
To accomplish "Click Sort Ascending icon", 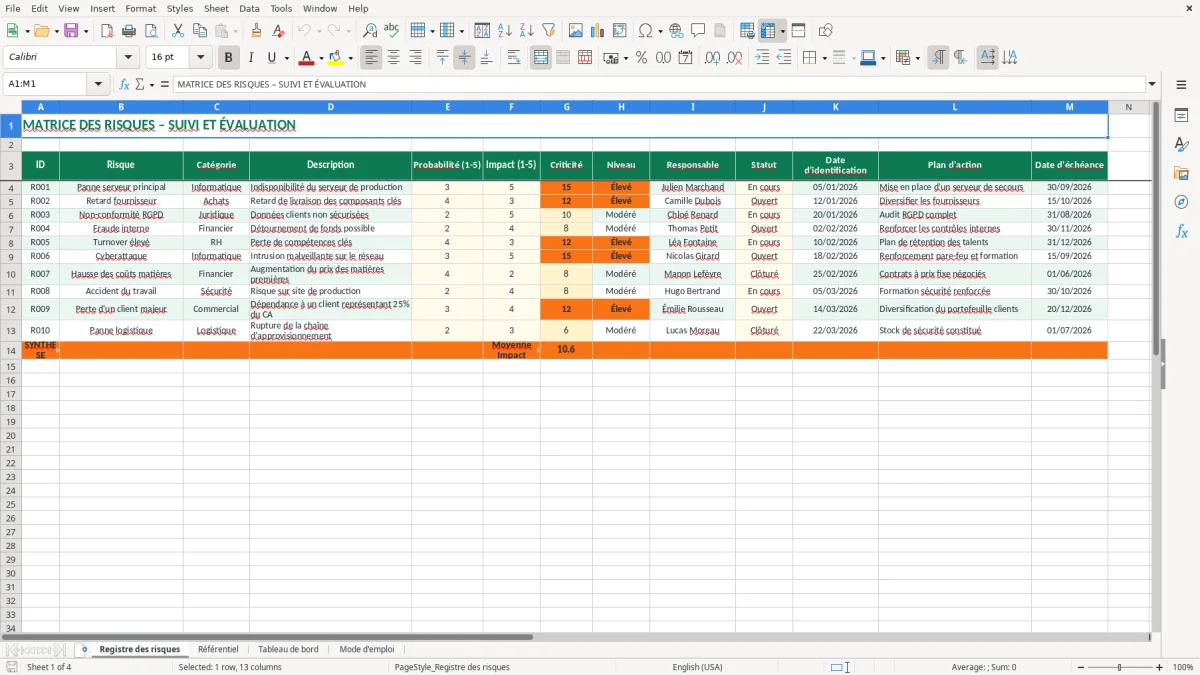I will (x=505, y=31).
